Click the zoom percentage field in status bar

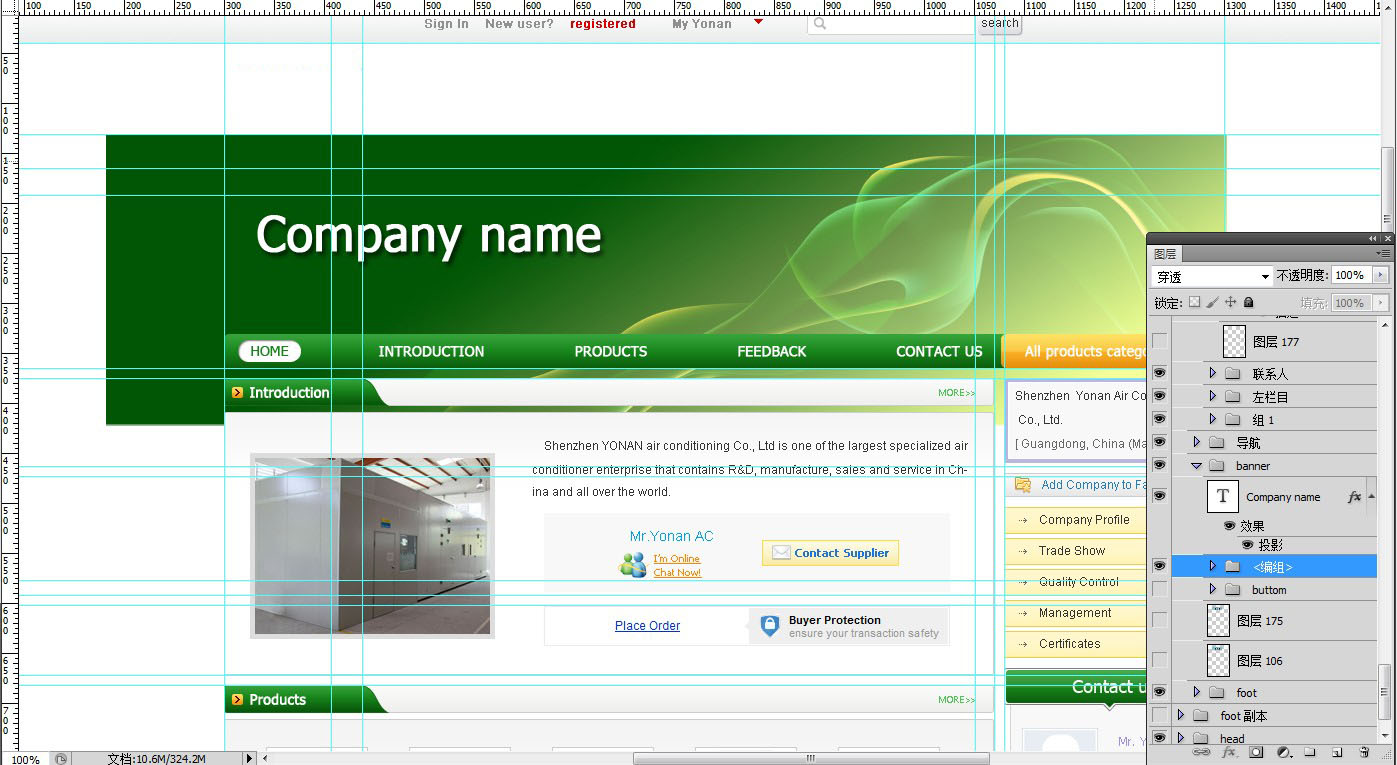coord(25,759)
